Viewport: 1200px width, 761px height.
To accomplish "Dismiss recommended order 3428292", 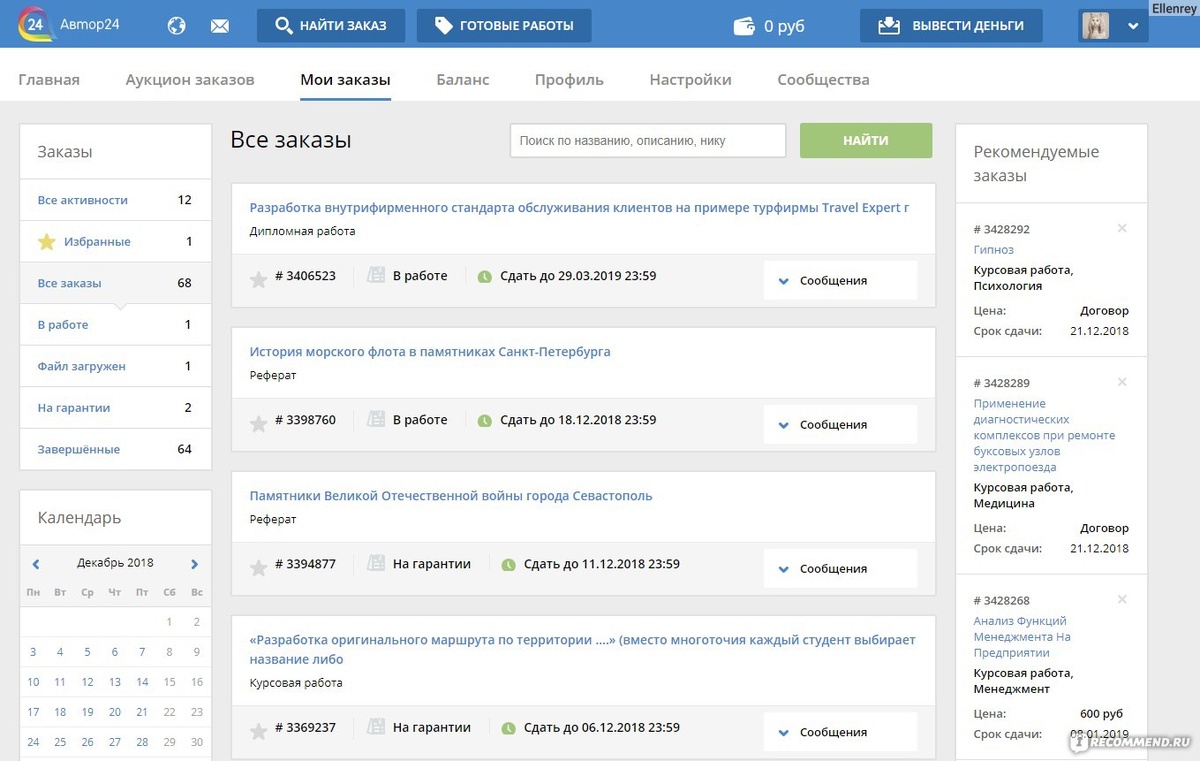I will point(1122,229).
